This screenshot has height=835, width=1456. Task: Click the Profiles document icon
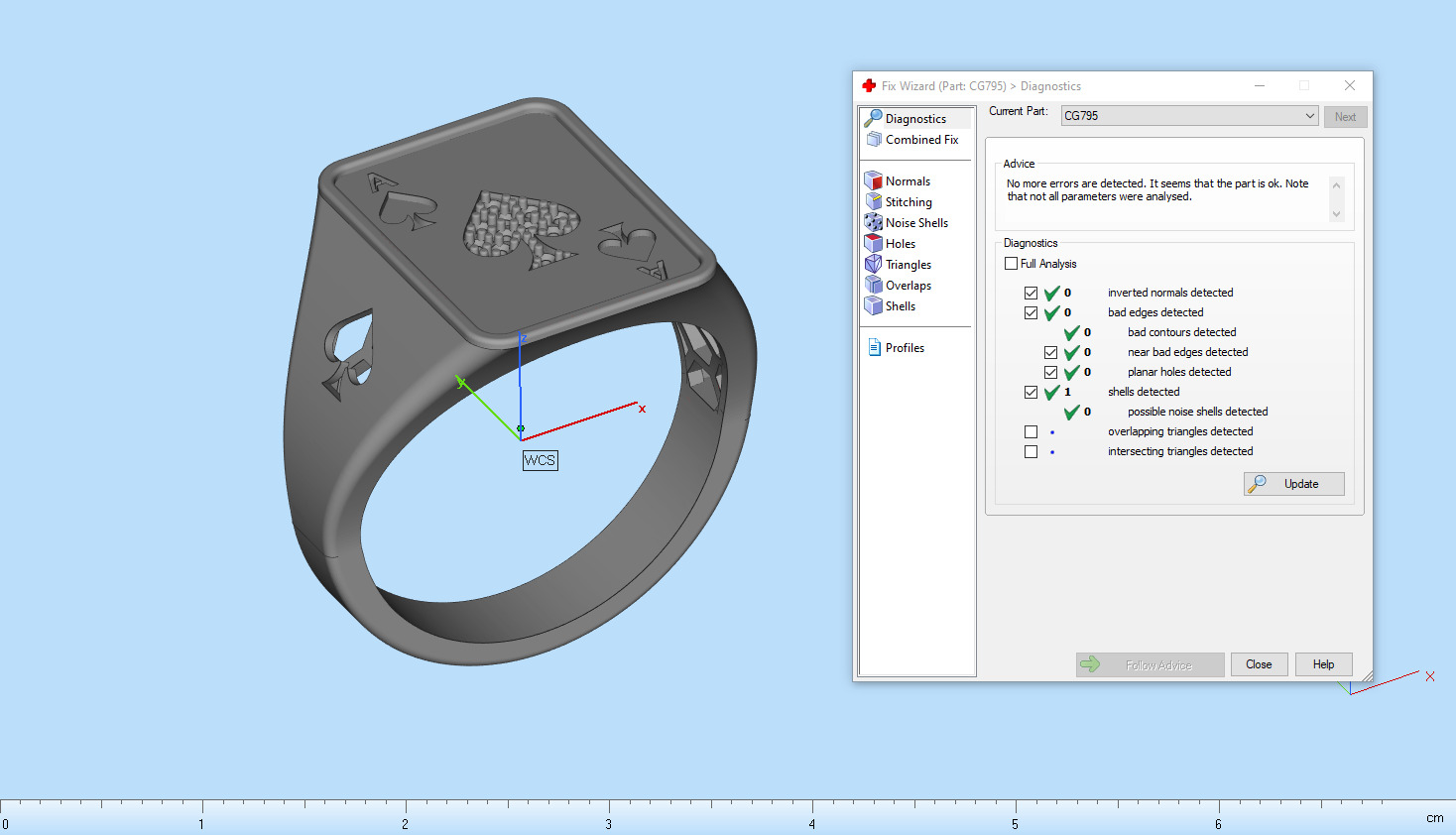[x=874, y=347]
